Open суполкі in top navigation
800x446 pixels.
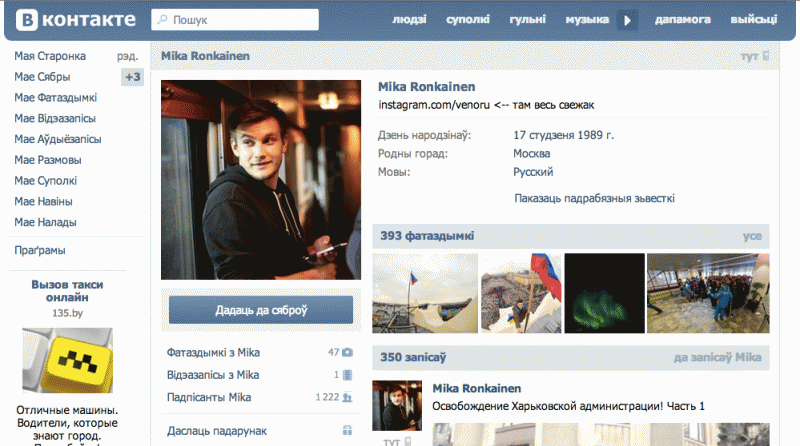click(x=468, y=19)
